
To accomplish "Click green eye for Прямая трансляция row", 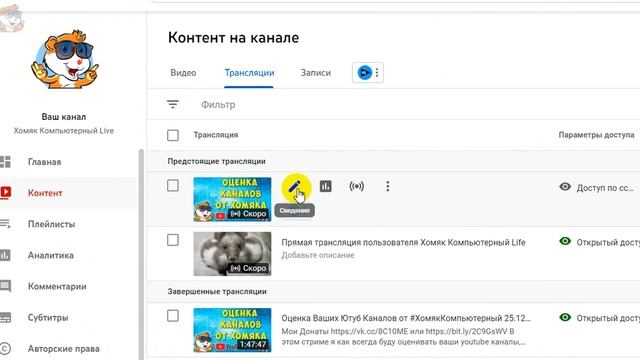I will click(565, 241).
